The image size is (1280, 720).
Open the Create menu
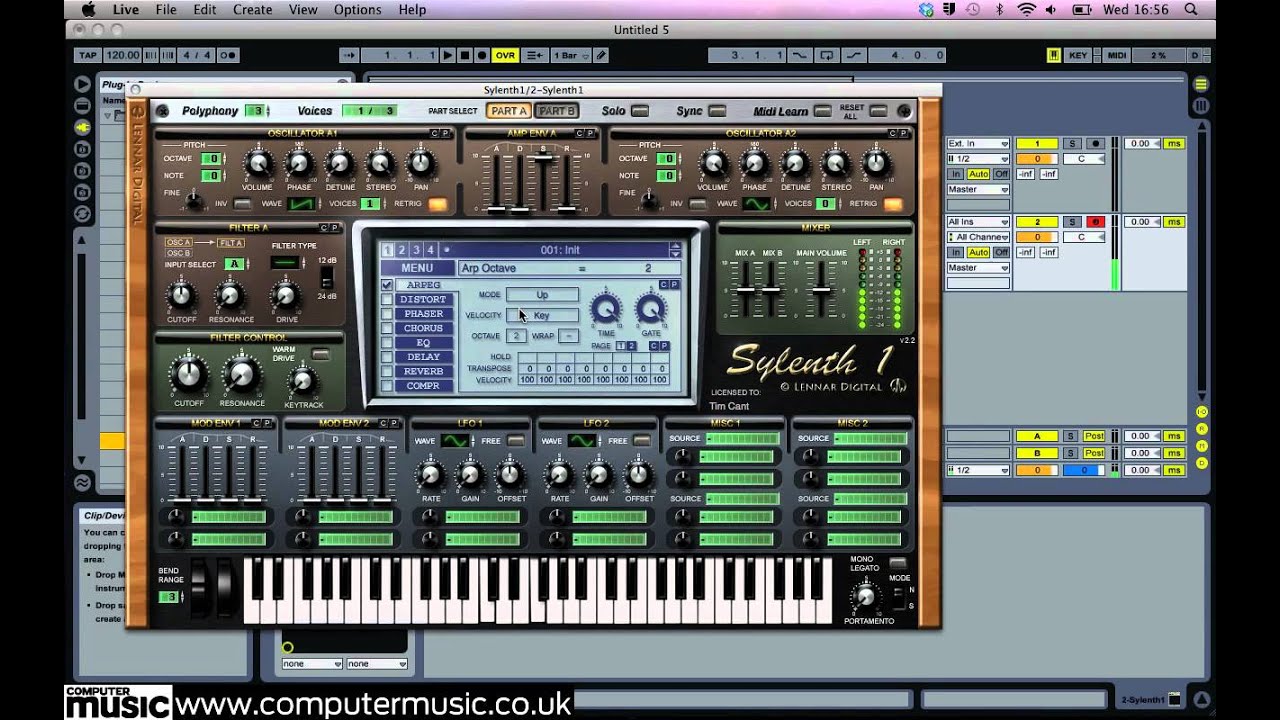tap(252, 9)
